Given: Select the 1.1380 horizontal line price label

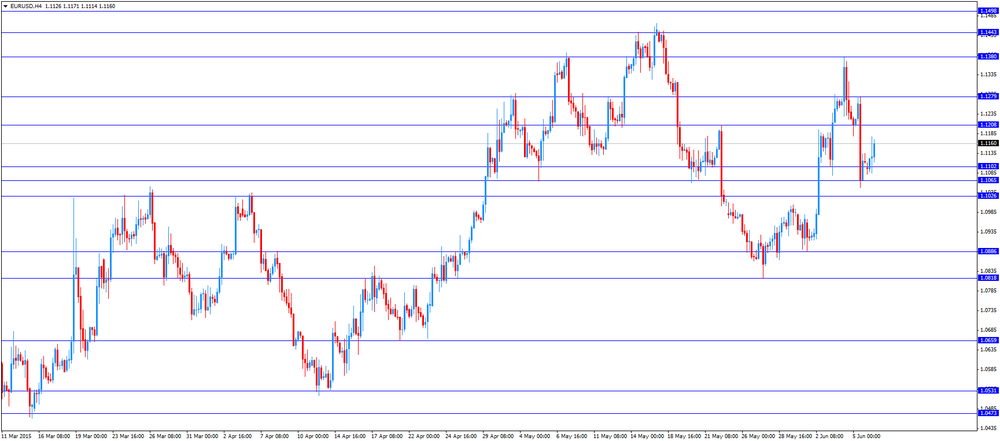Looking at the screenshot, I should [x=988, y=57].
